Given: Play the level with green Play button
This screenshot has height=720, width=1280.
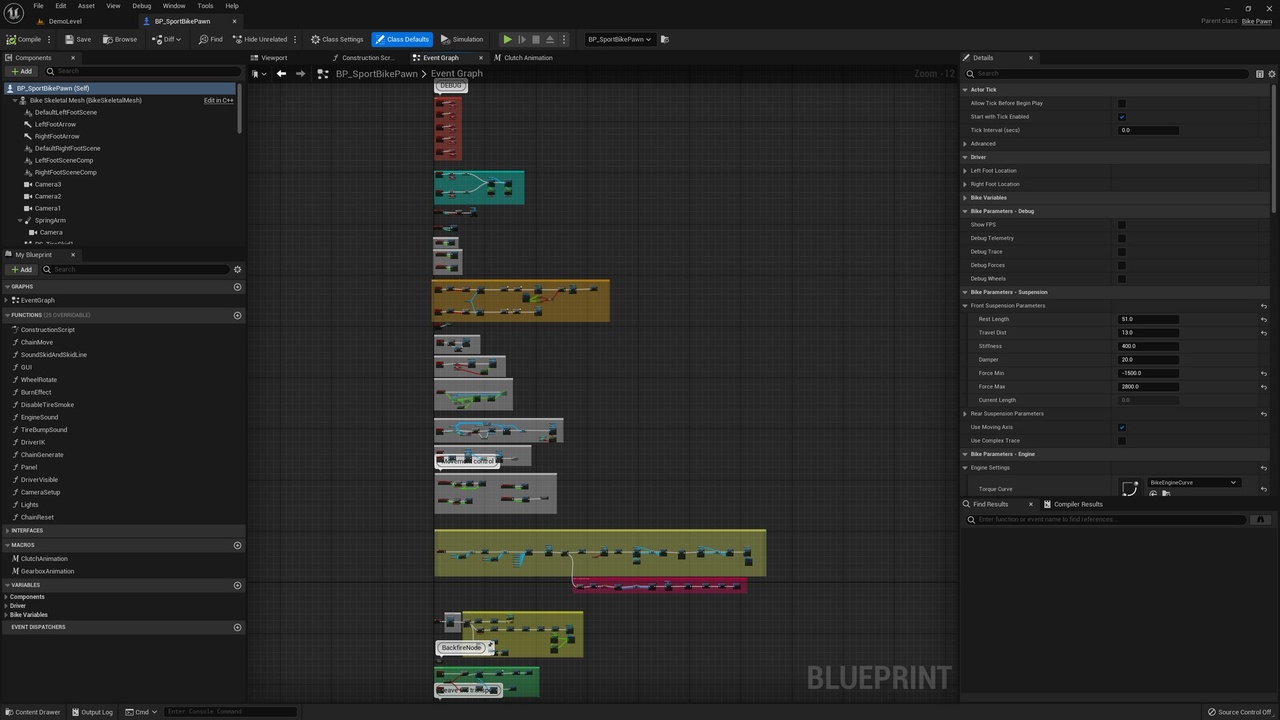Looking at the screenshot, I should pos(507,39).
